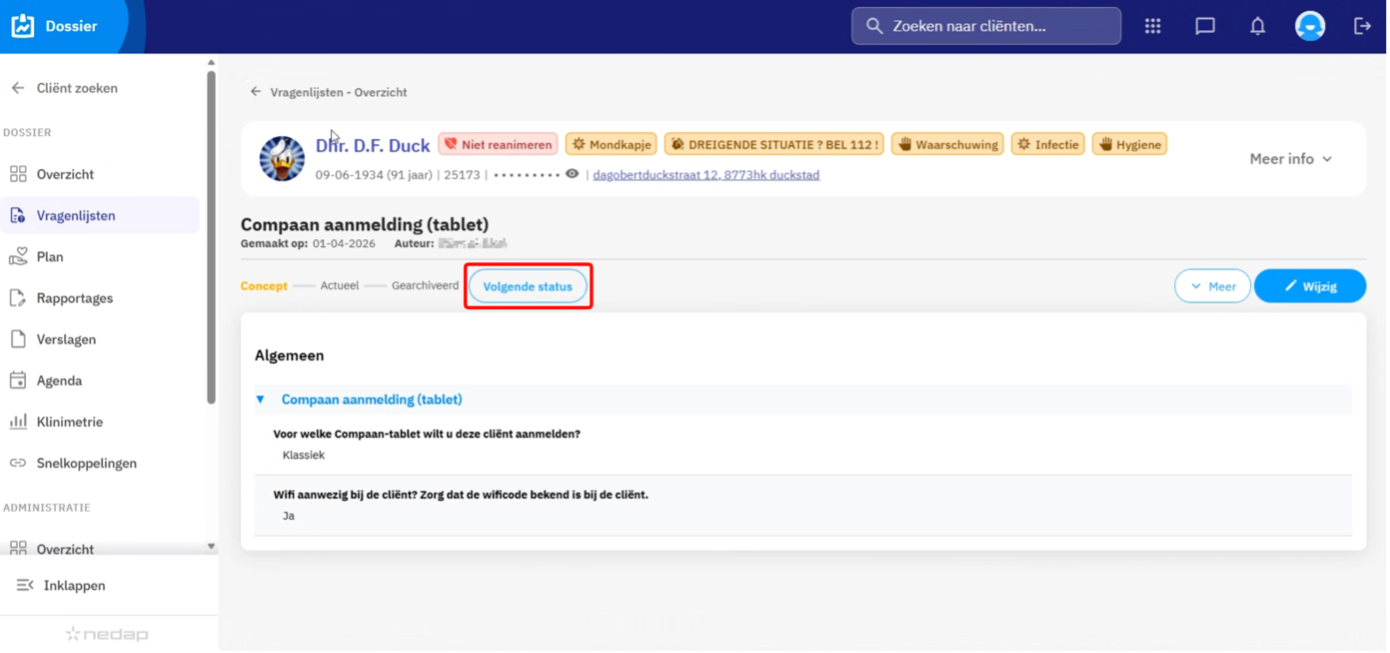Click the answer Klassiek
Screen dimensions: 1390x653
tap(304, 455)
